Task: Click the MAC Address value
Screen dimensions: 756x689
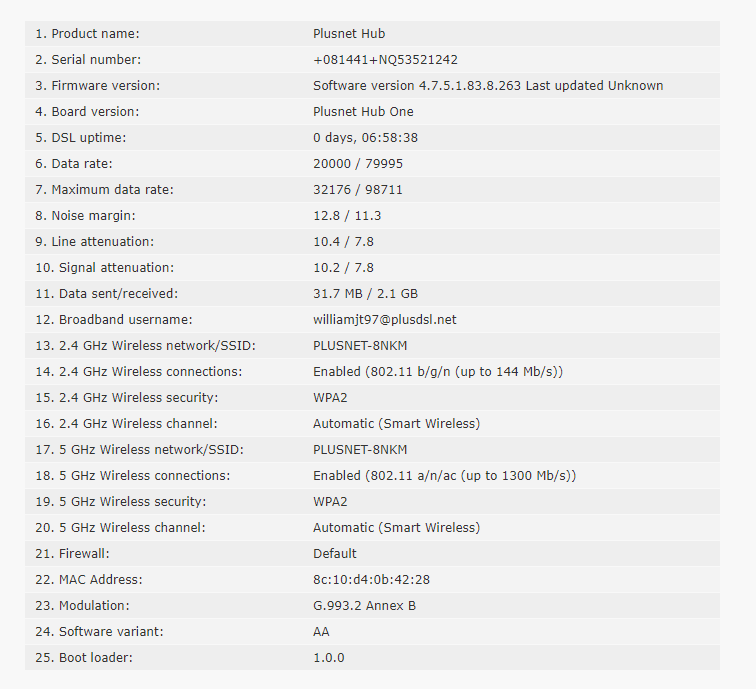Action: click(371, 580)
